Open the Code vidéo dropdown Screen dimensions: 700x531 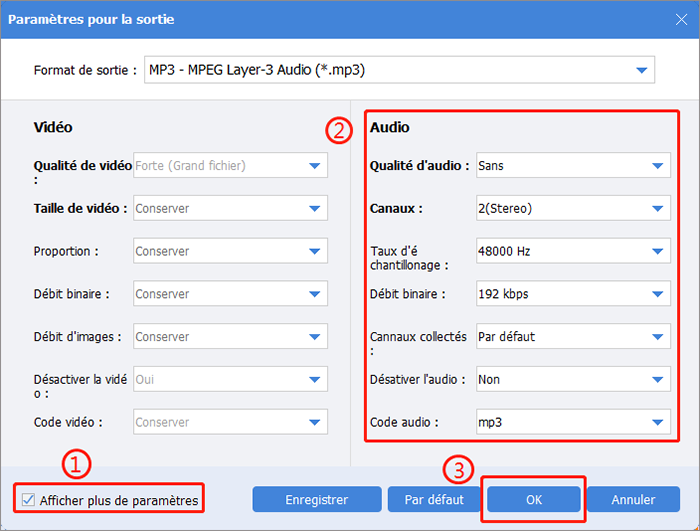click(230, 422)
